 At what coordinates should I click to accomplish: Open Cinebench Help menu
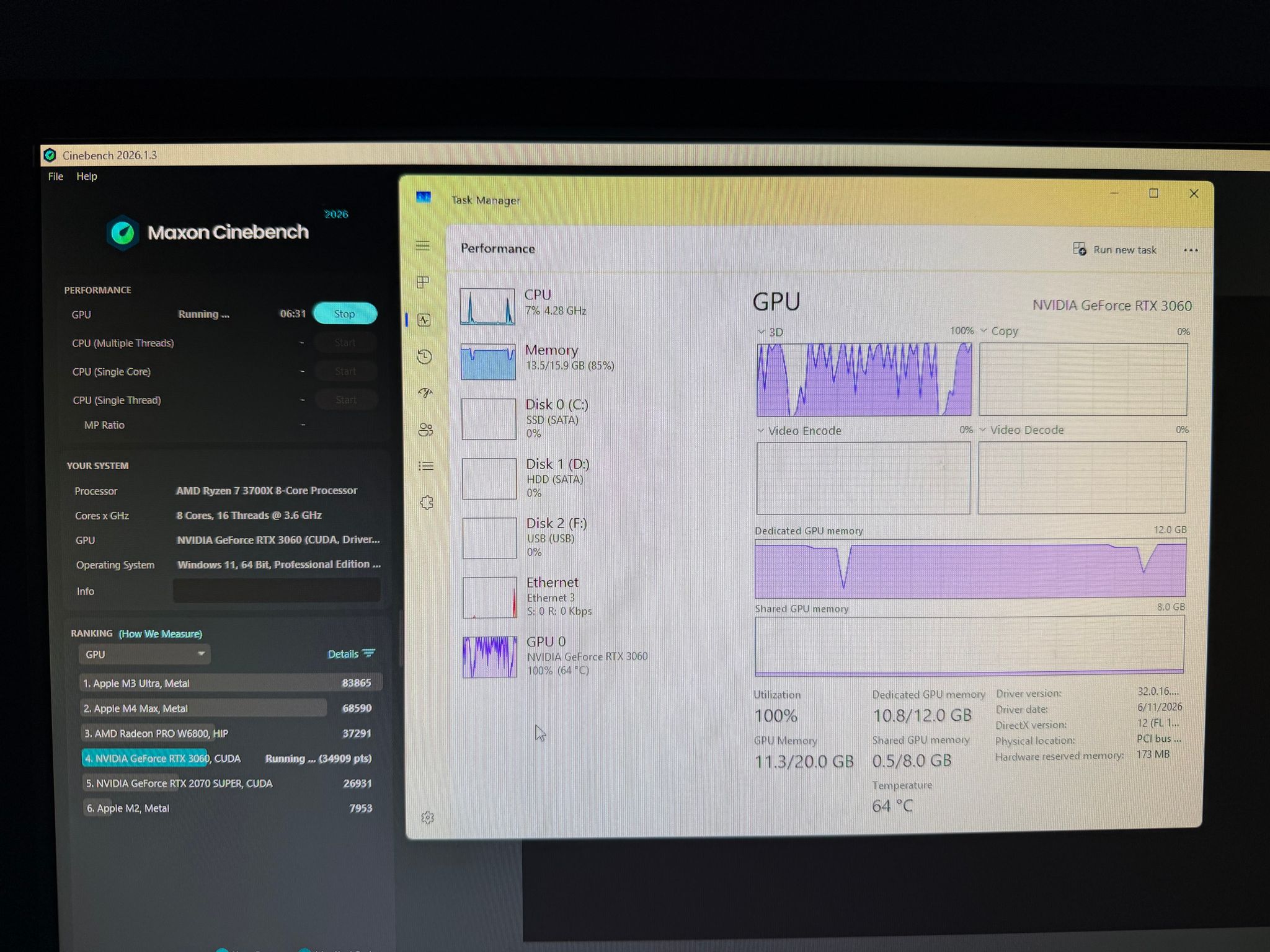(x=87, y=177)
